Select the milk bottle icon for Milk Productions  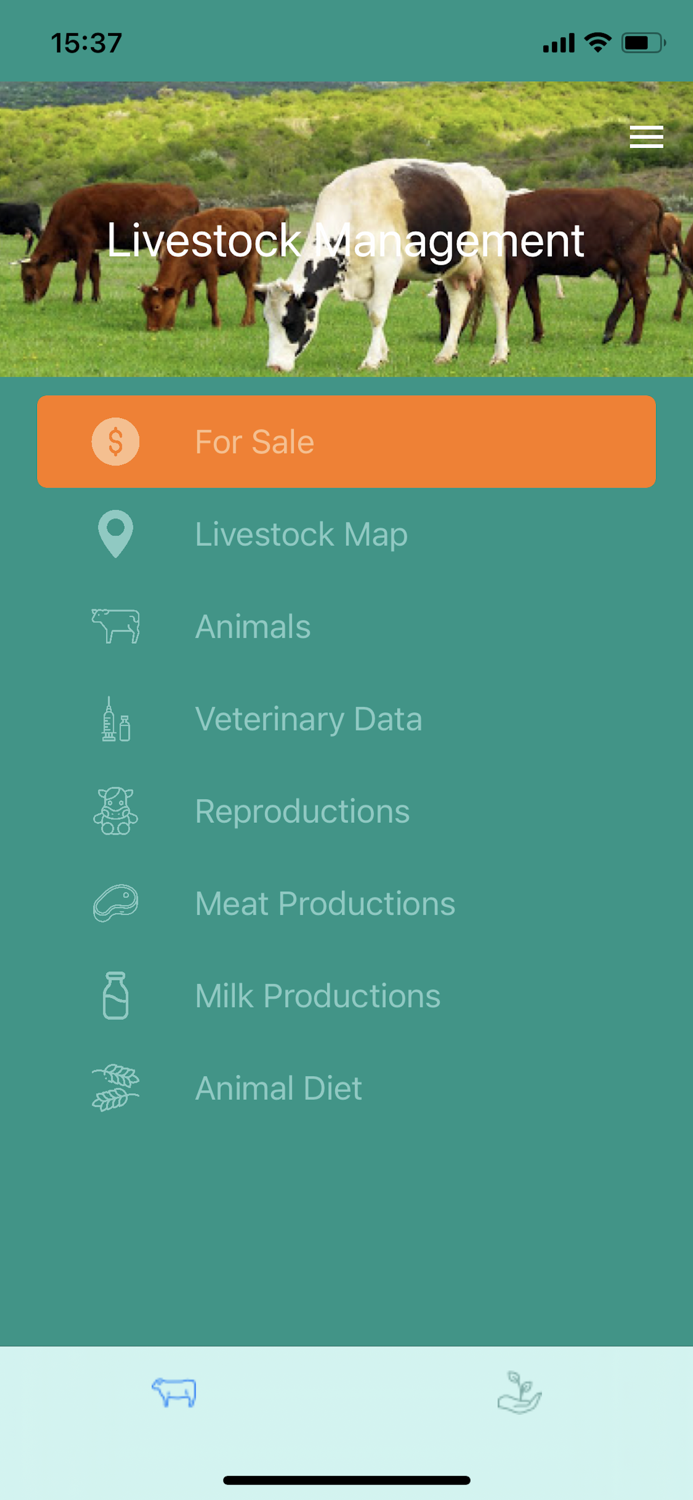[x=115, y=995]
